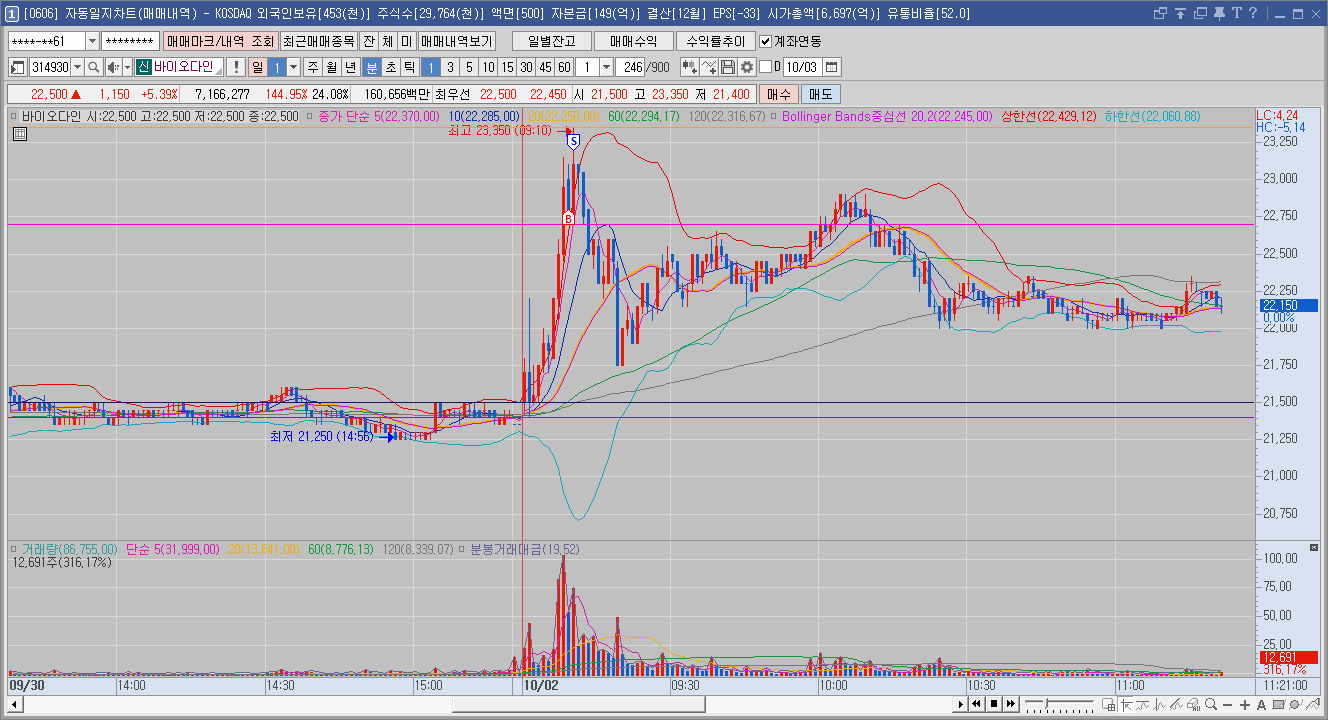This screenshot has height=720, width=1328.
Task: Click the grid table icon at chart top-left
Action: tap(19, 133)
